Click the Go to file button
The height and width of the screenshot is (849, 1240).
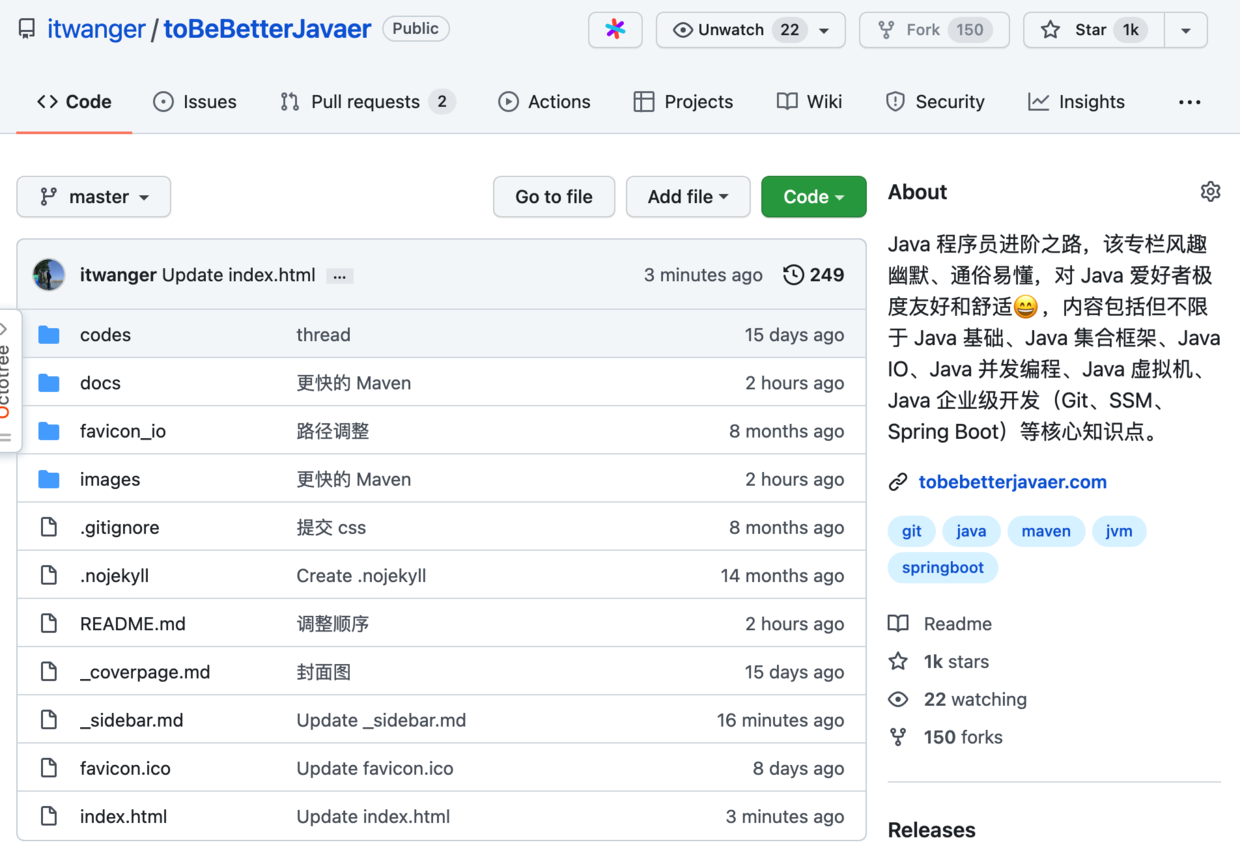pos(554,197)
